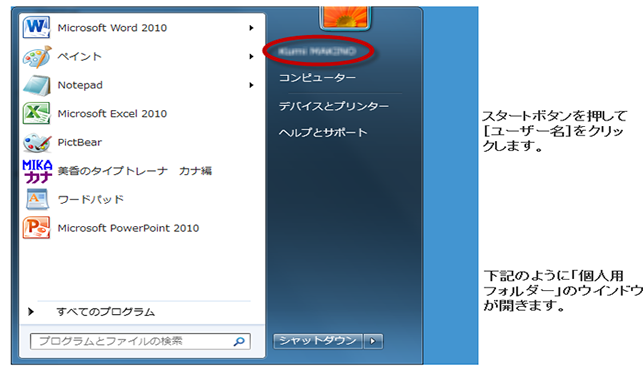Launch MIKA カナ typing trainer icon

pos(37,171)
